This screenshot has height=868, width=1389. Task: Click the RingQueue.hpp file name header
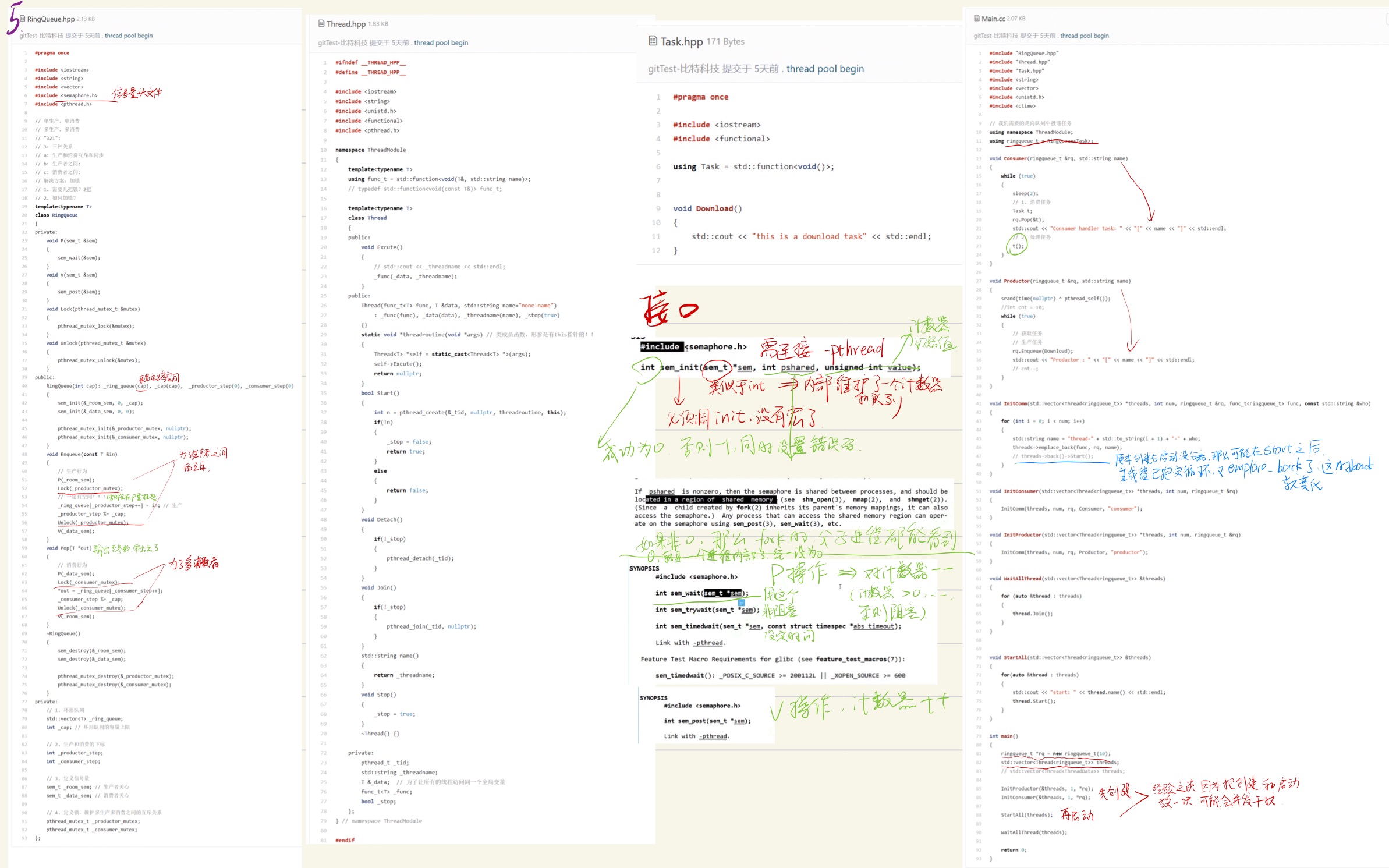[51, 19]
